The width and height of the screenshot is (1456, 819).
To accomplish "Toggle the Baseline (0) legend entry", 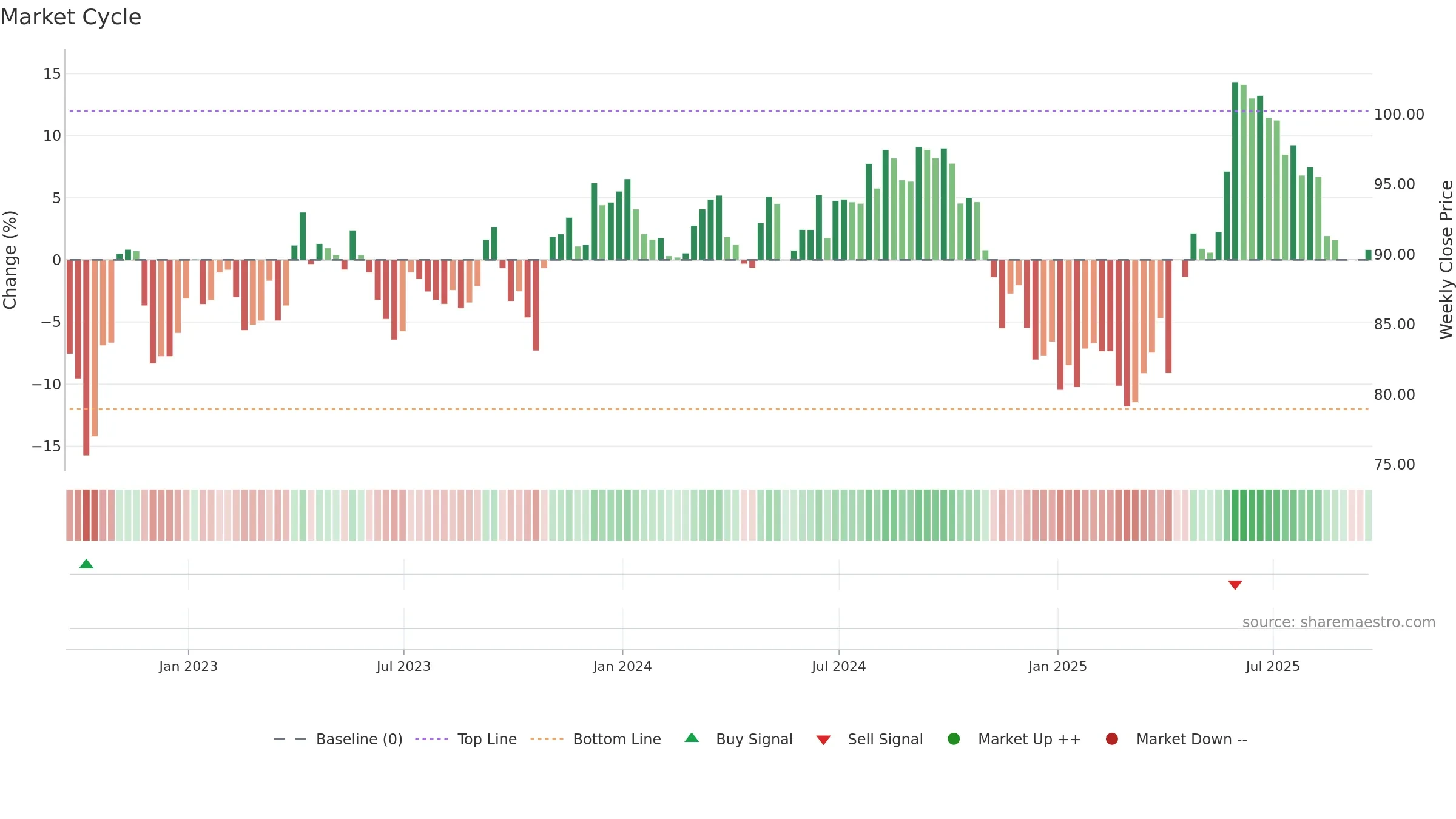I will (338, 740).
